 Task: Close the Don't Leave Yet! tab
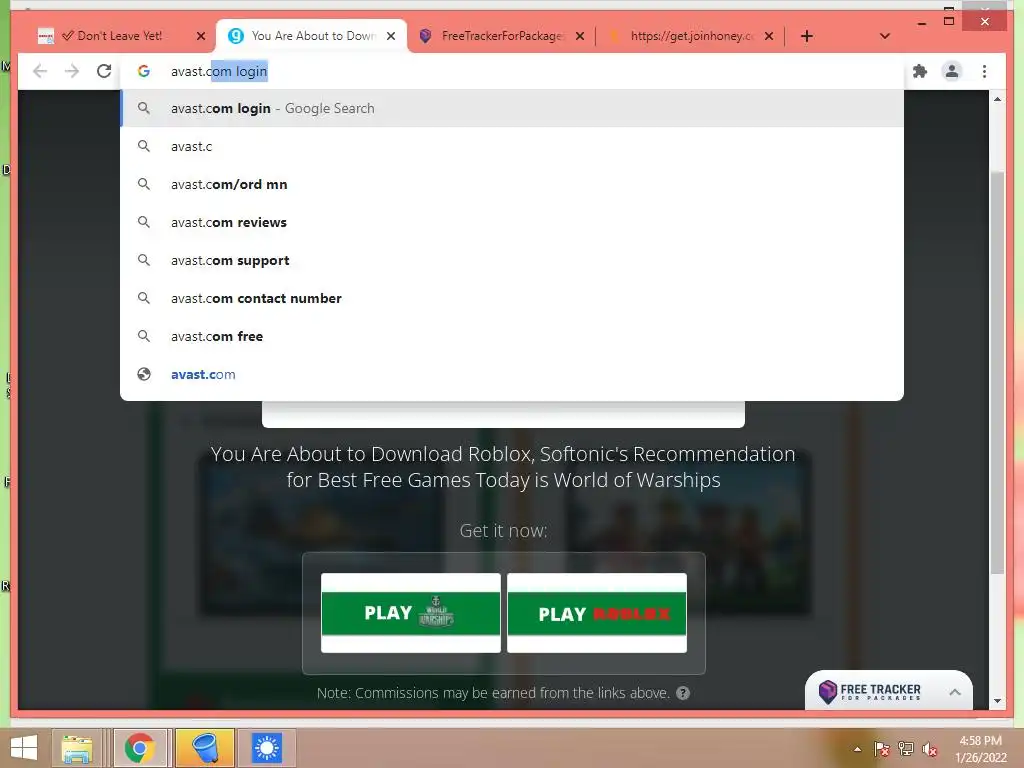pyautogui.click(x=201, y=36)
